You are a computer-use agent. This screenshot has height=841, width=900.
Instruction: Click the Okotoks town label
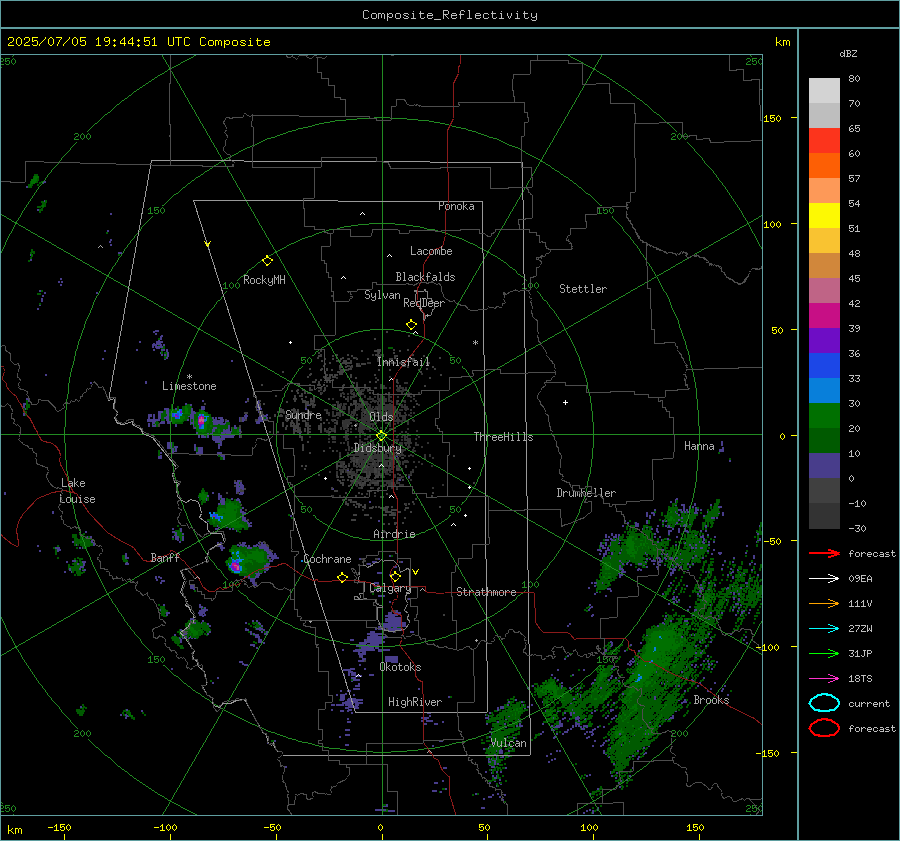(400, 667)
